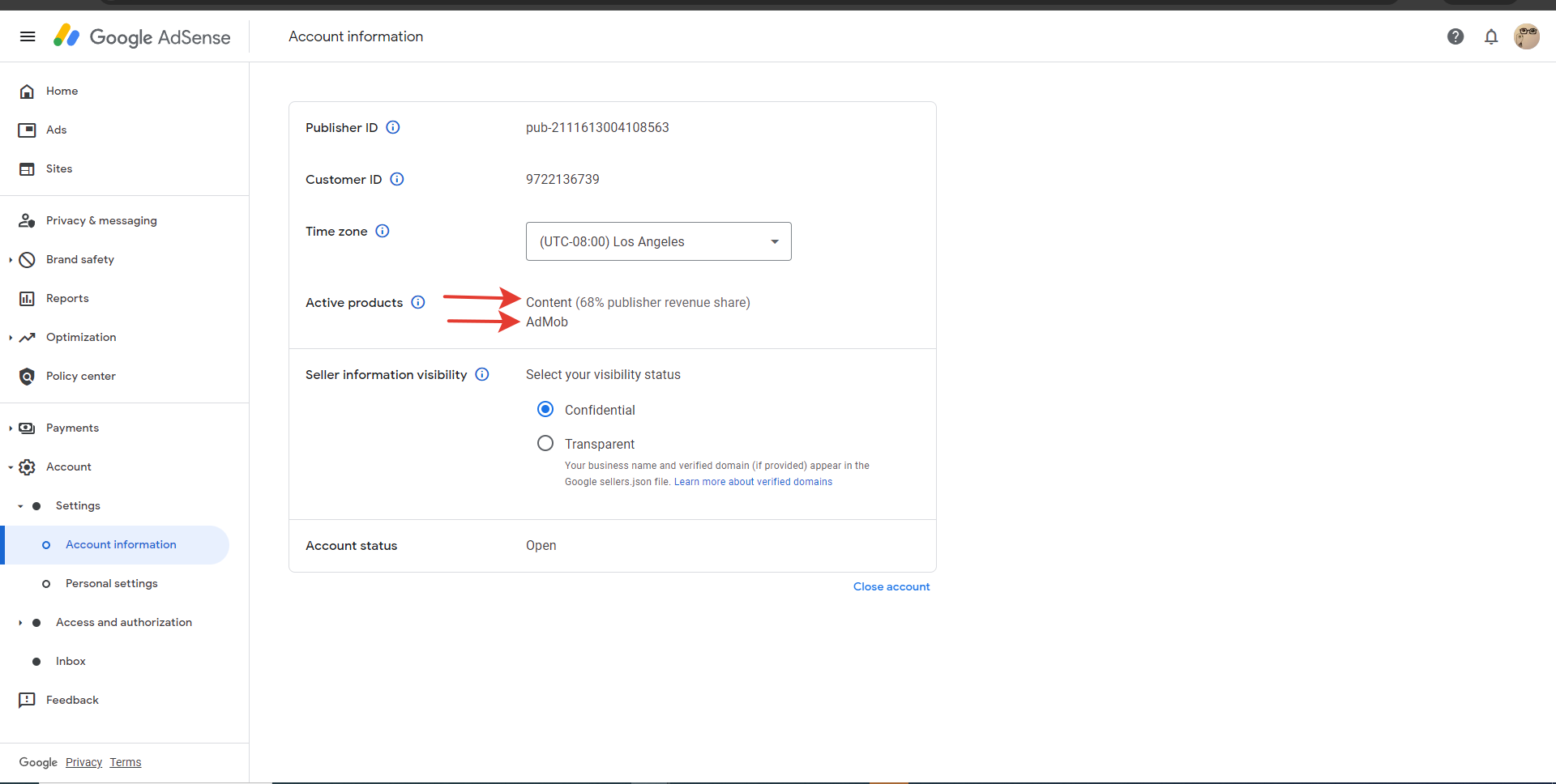Image resolution: width=1556 pixels, height=784 pixels.
Task: Expand the Payments section arrow
Action: coord(11,428)
